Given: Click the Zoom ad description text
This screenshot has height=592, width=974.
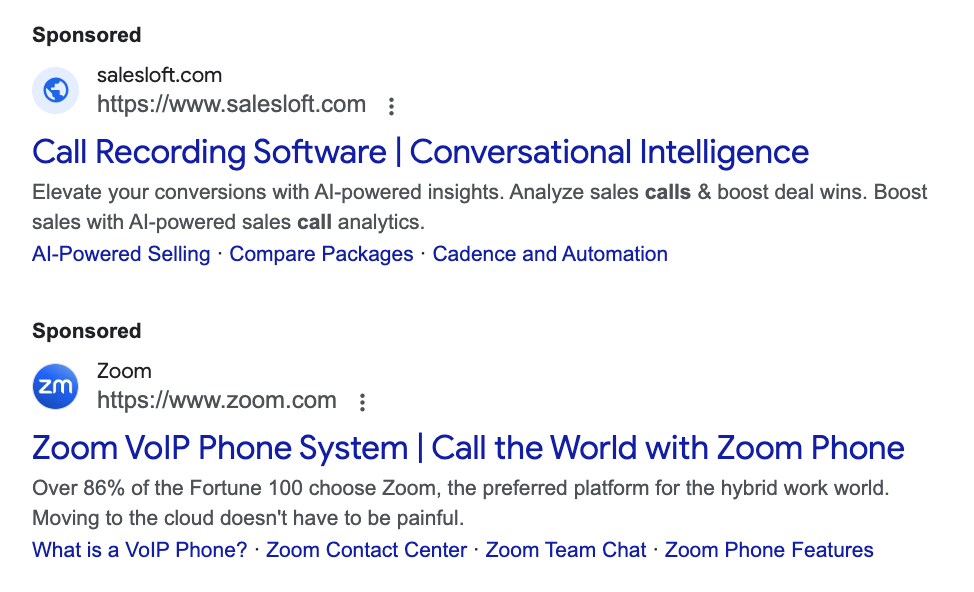Looking at the screenshot, I should 460,504.
